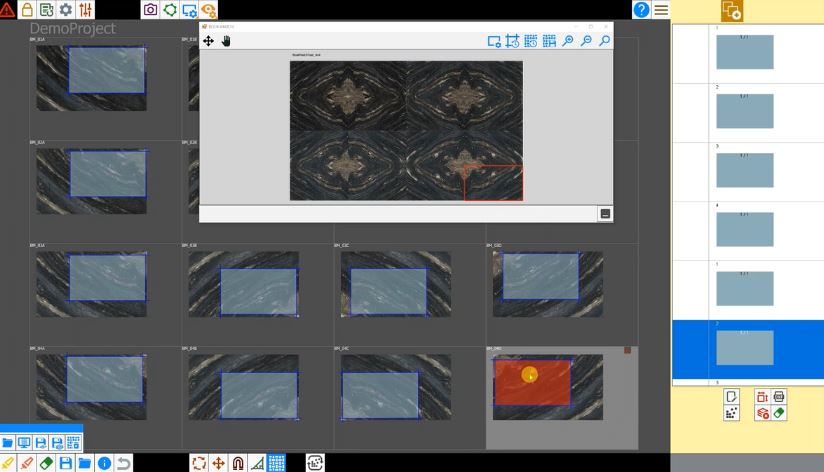Click the list grid icon in popup toolbar

click(73, 443)
